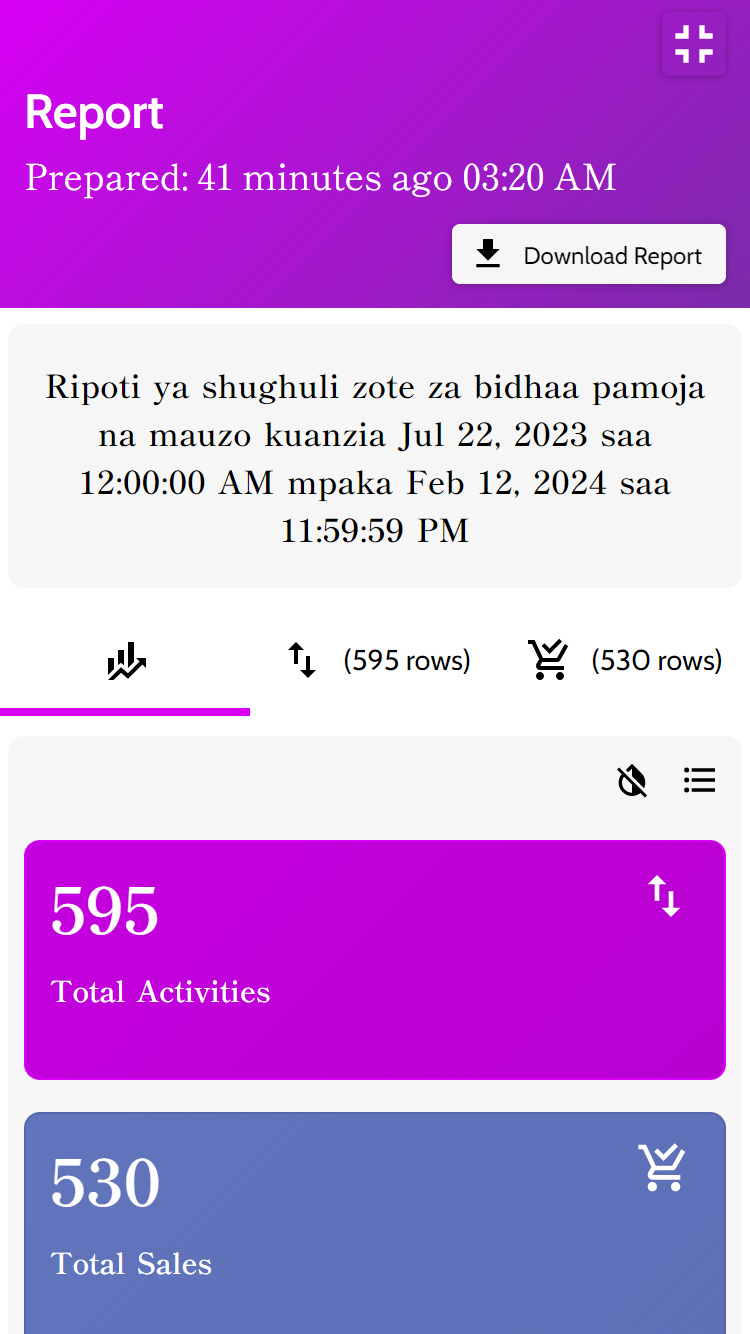This screenshot has height=1334, width=750.
Task: Click the Prepared 41 minutes ago timestamp
Action: click(320, 178)
